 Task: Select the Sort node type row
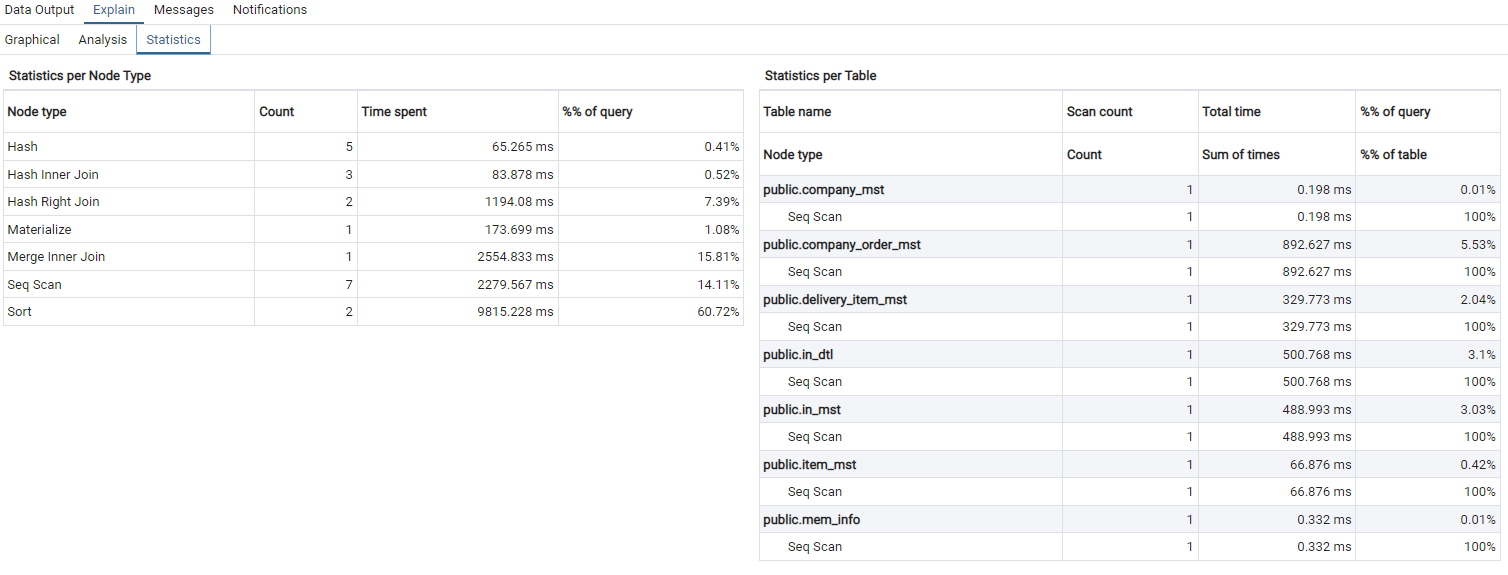point(374,312)
